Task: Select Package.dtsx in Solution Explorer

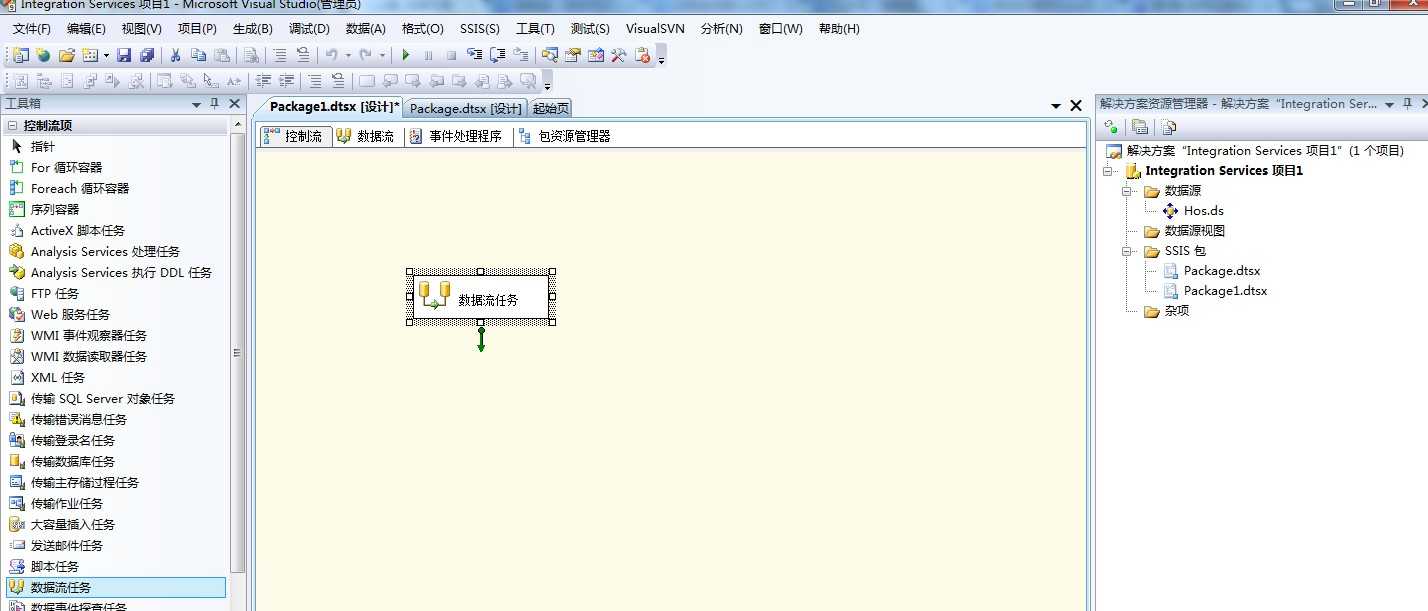Action: 1212,271
